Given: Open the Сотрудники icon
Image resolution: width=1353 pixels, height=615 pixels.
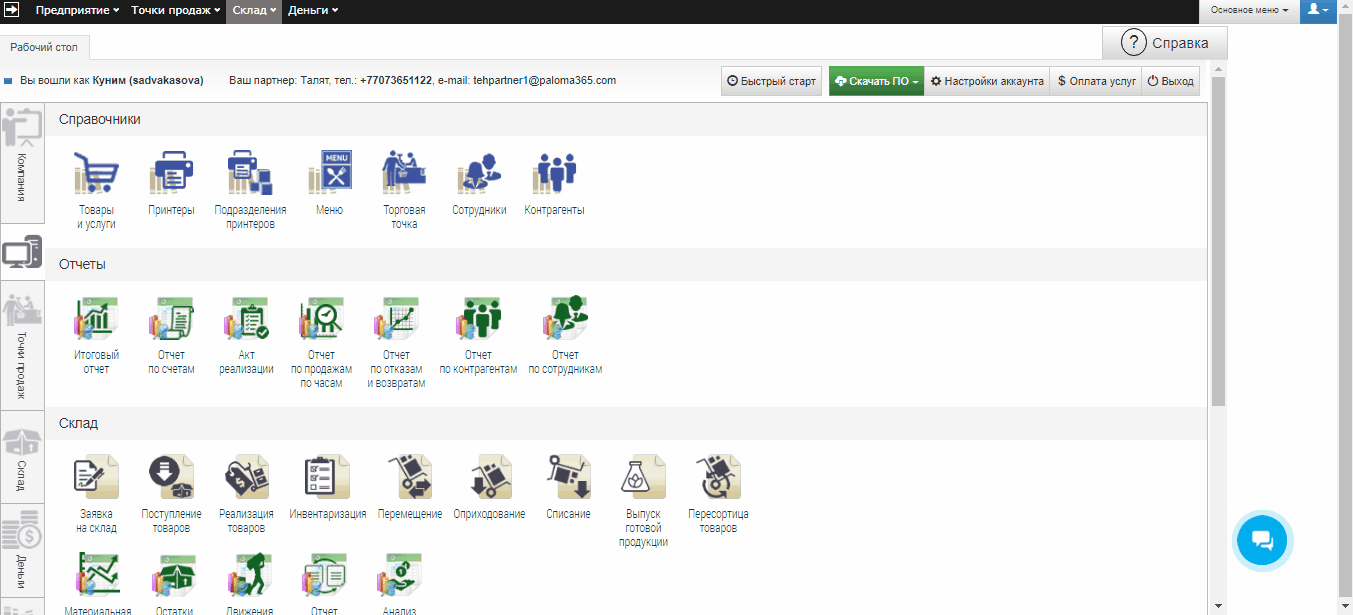Looking at the screenshot, I should [479, 176].
